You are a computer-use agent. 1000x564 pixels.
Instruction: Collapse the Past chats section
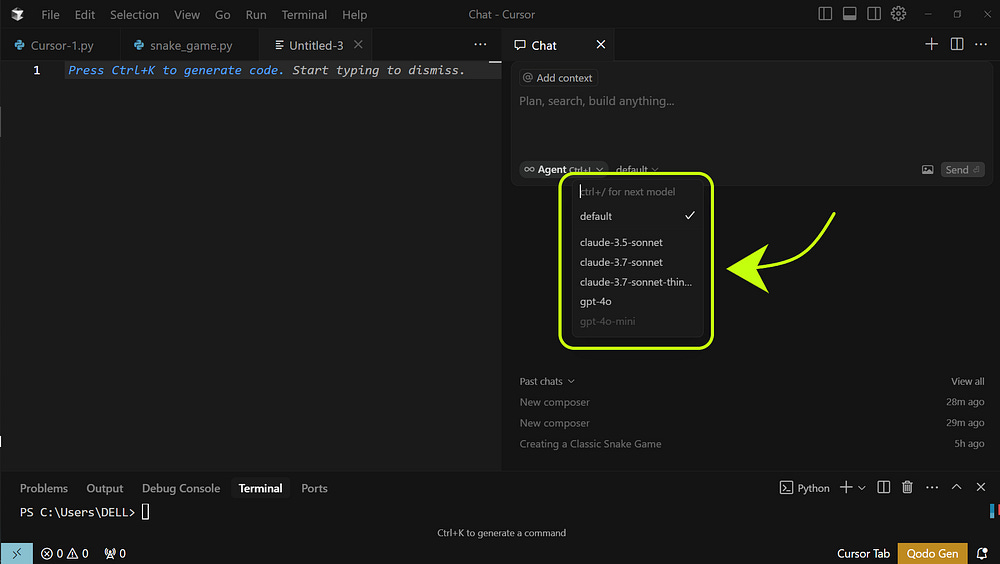547,382
